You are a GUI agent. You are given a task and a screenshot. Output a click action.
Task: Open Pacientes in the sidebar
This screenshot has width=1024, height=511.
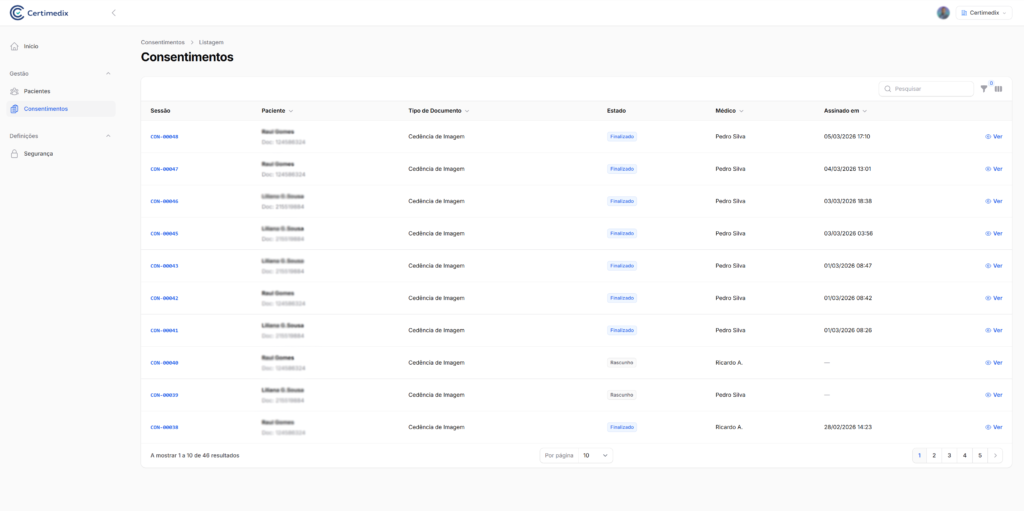[37, 91]
